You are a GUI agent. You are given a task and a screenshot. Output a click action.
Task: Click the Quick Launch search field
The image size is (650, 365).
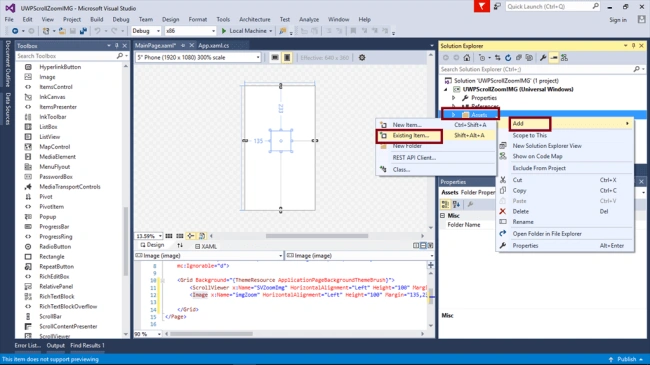pos(553,7)
